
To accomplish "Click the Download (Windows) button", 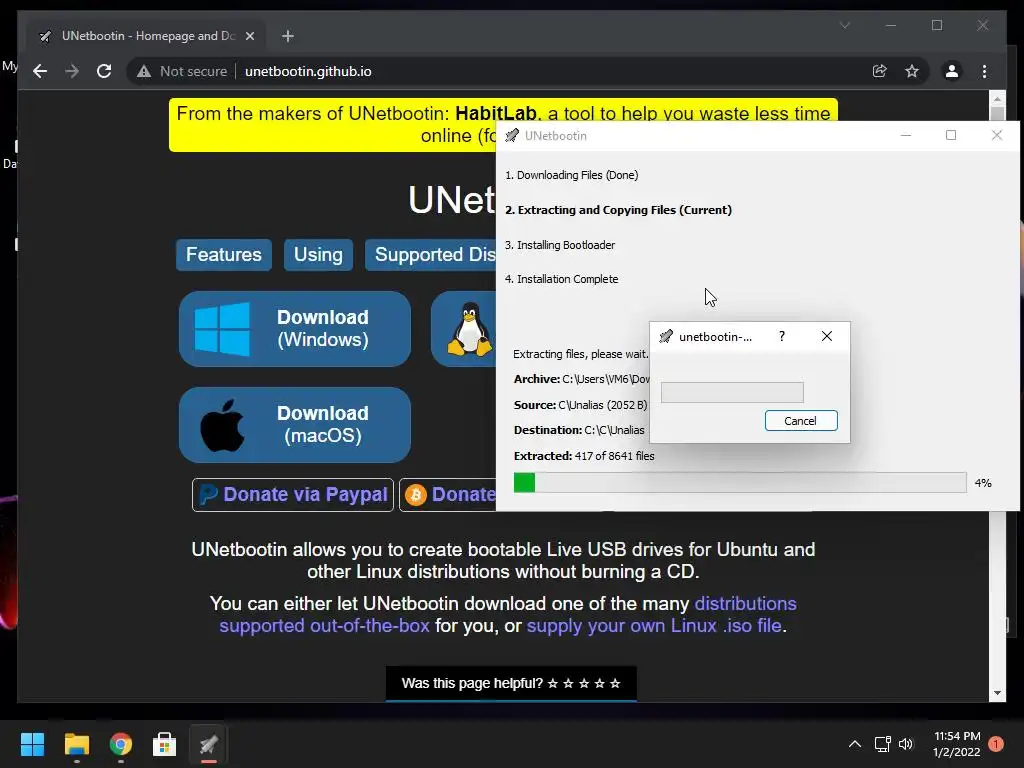I will coord(295,328).
